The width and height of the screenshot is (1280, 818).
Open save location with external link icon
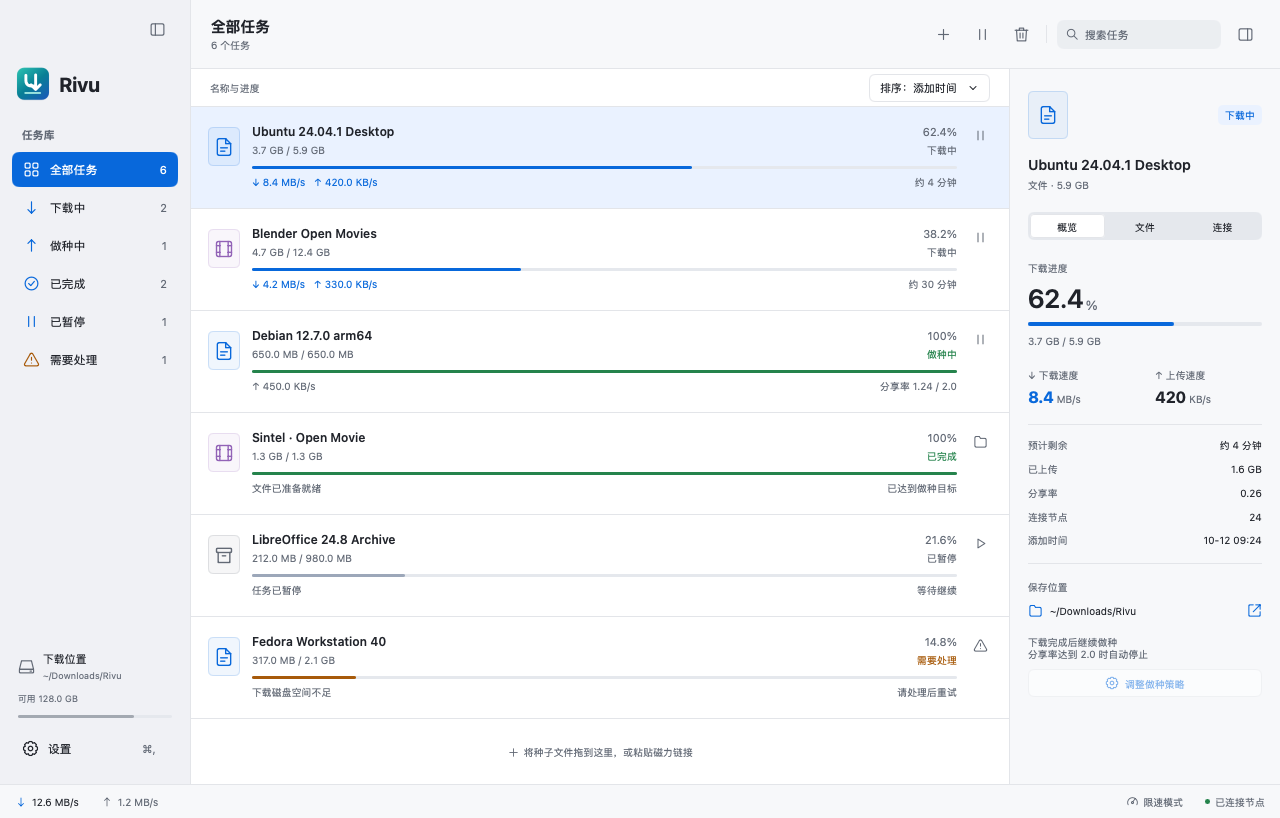[x=1254, y=611]
